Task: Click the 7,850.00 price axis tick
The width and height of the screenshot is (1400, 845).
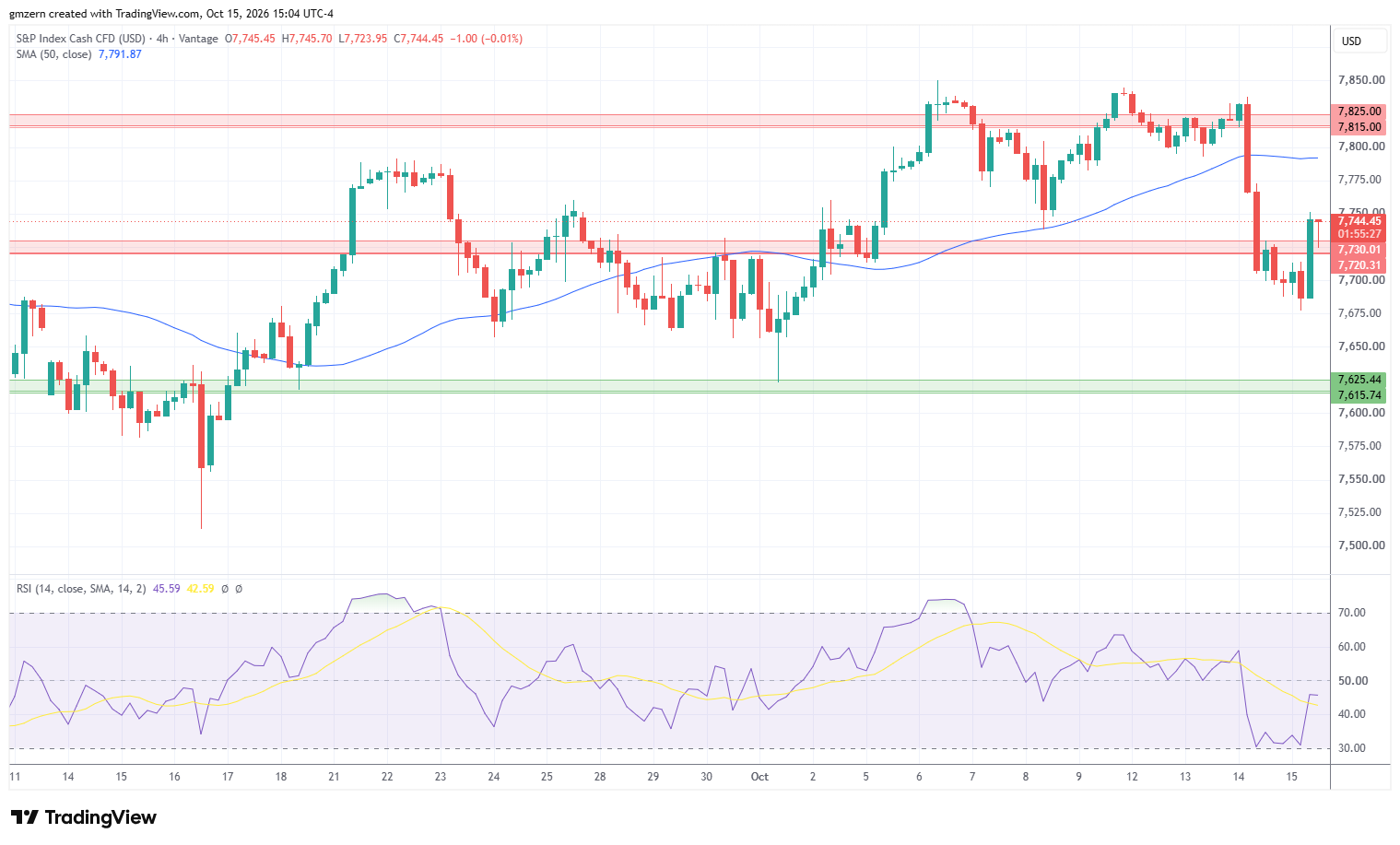Action: click(x=1360, y=80)
